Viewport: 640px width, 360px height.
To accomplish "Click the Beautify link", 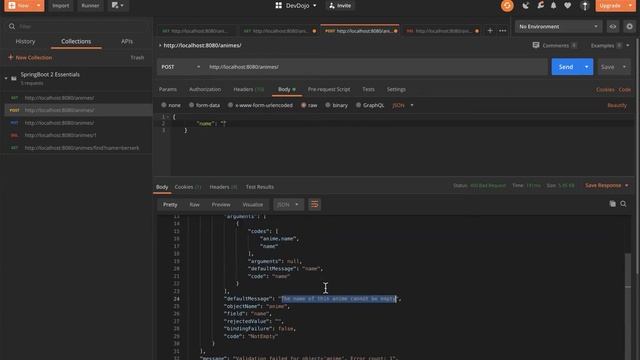I will pyautogui.click(x=617, y=105).
